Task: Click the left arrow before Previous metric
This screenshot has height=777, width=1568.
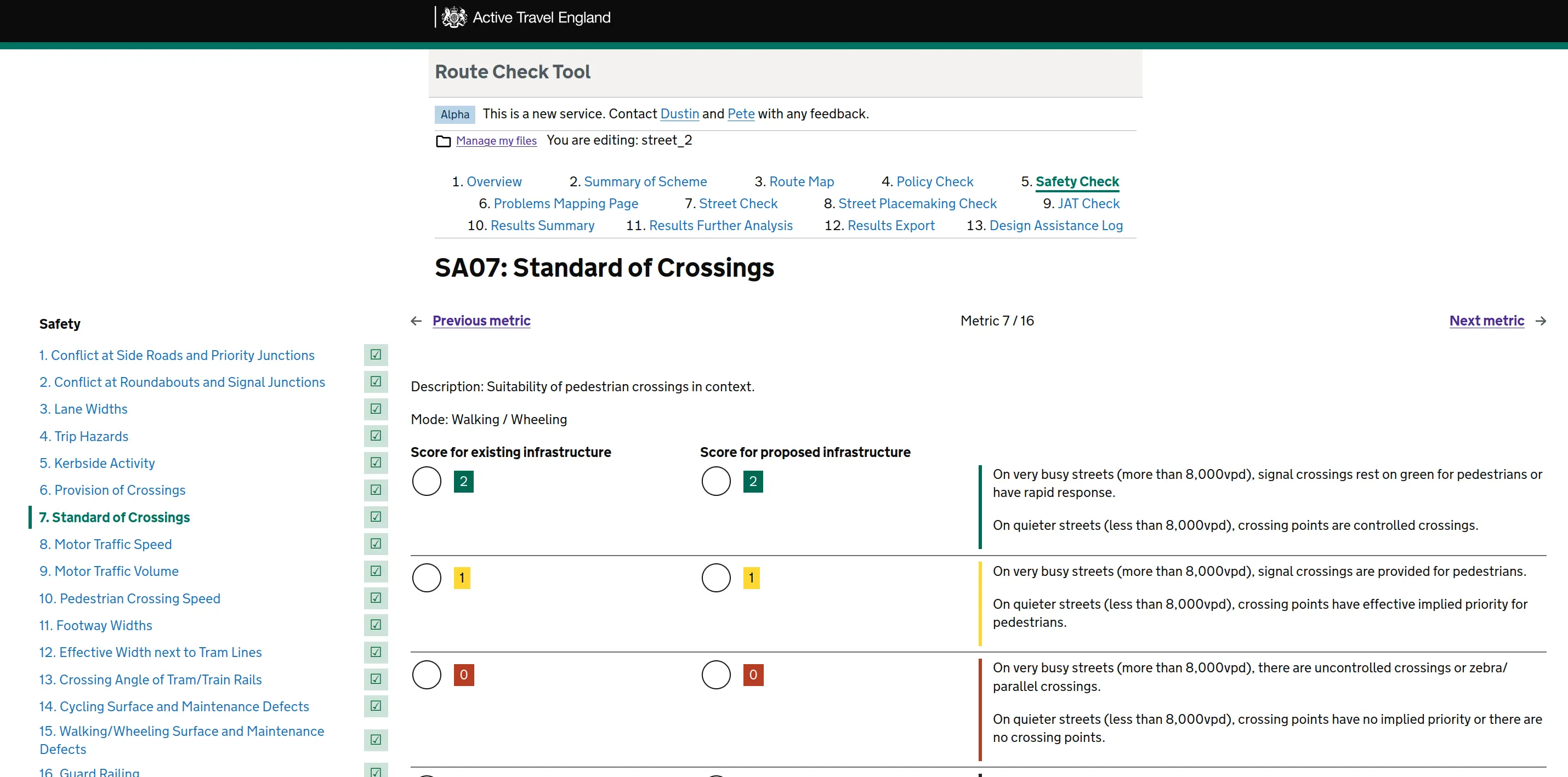Action: coord(416,321)
